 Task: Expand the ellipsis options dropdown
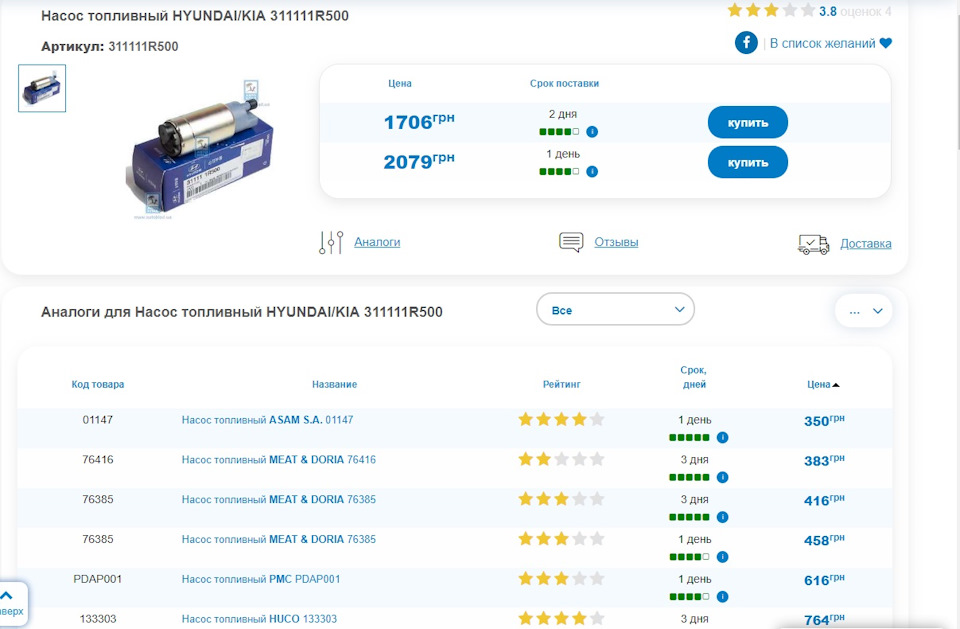point(864,311)
